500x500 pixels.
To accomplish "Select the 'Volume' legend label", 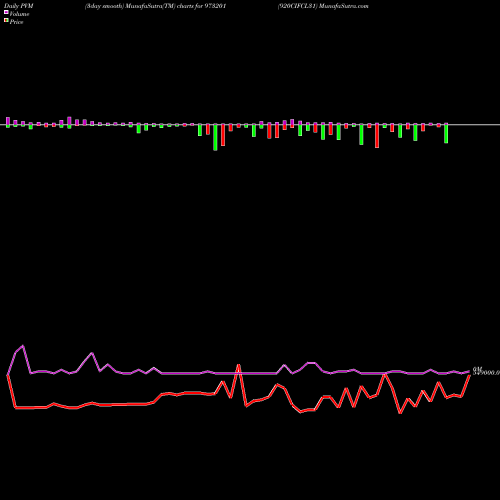I will 19,14.
